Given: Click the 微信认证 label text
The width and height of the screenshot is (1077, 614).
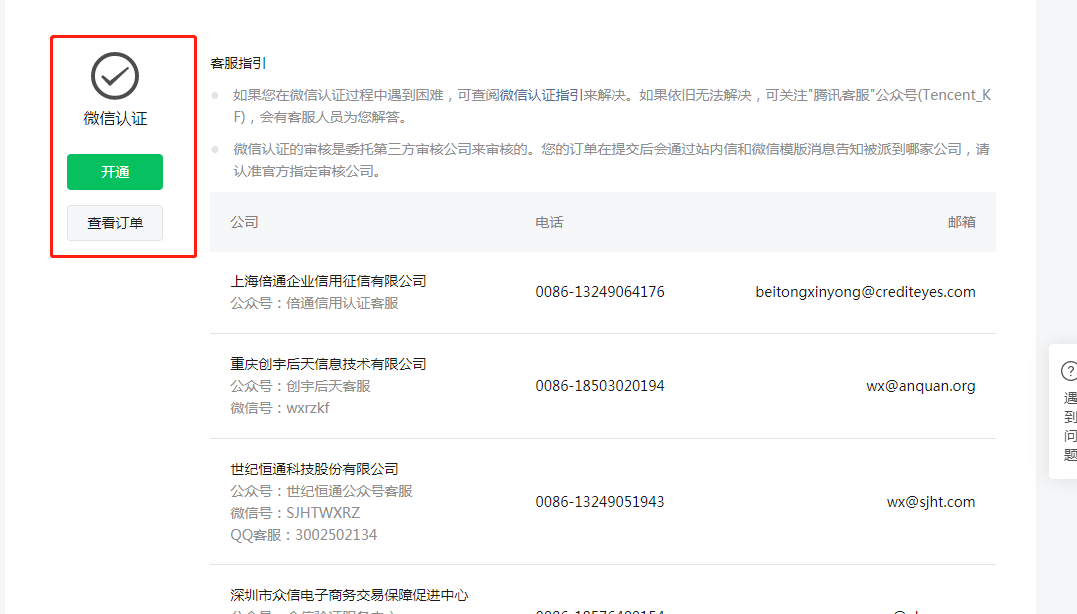Looking at the screenshot, I should [x=115, y=119].
